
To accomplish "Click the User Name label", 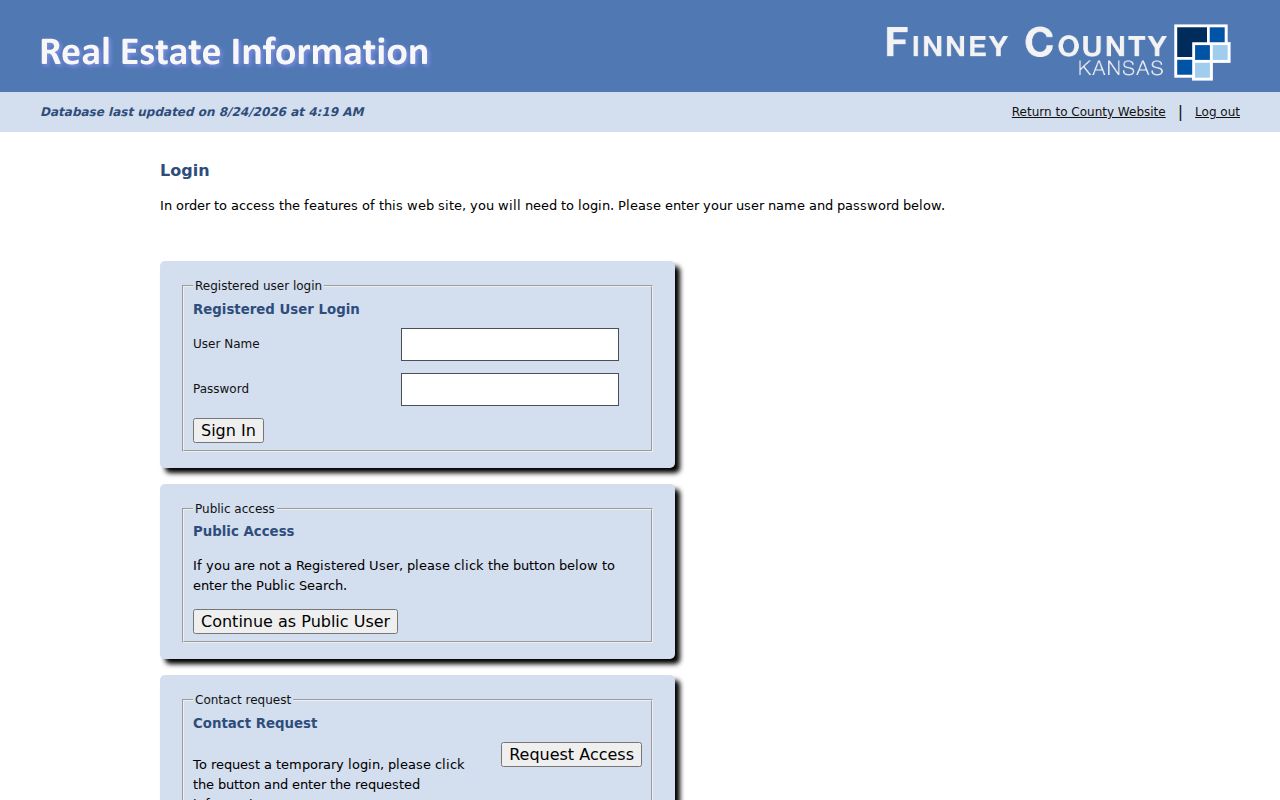I will [226, 344].
